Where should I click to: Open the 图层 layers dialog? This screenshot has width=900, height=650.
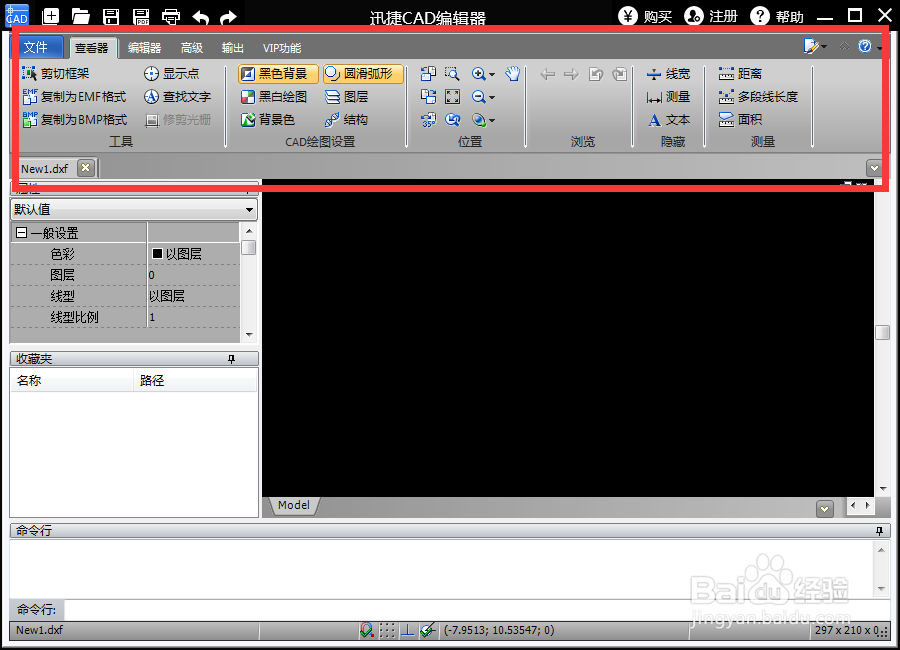pyautogui.click(x=347, y=96)
